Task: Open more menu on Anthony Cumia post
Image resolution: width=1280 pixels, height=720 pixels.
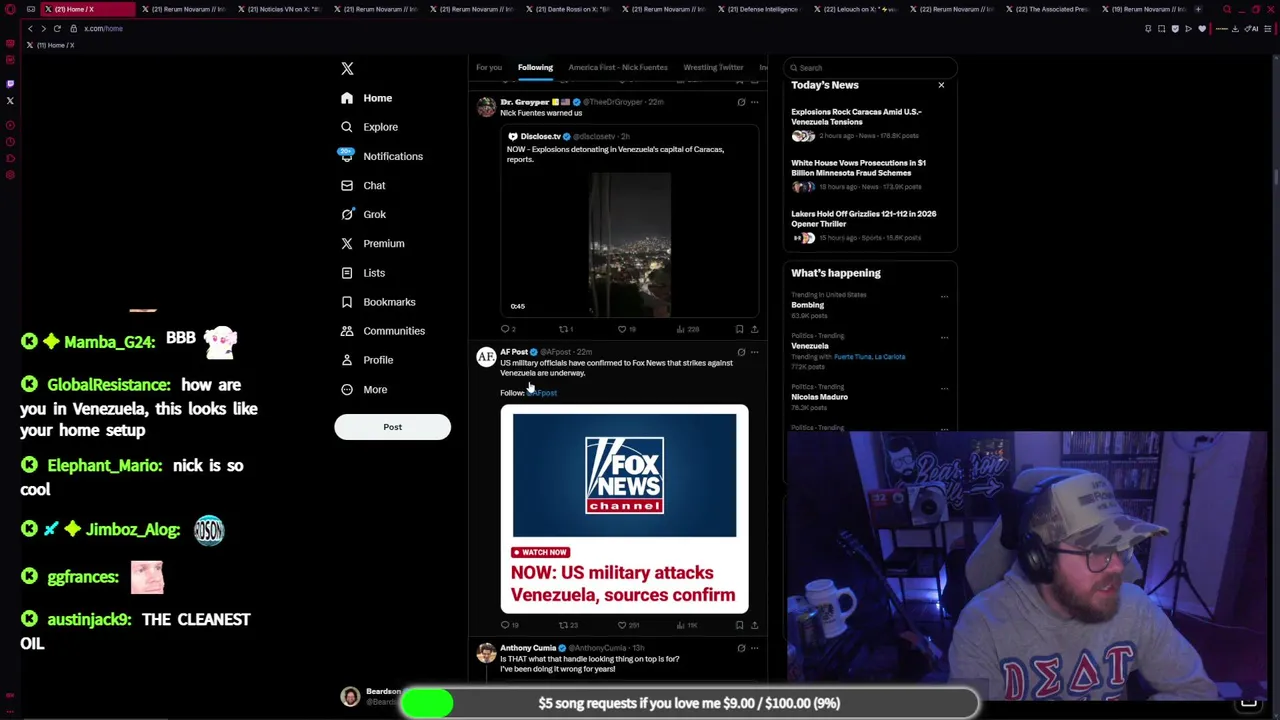Action: (755, 648)
